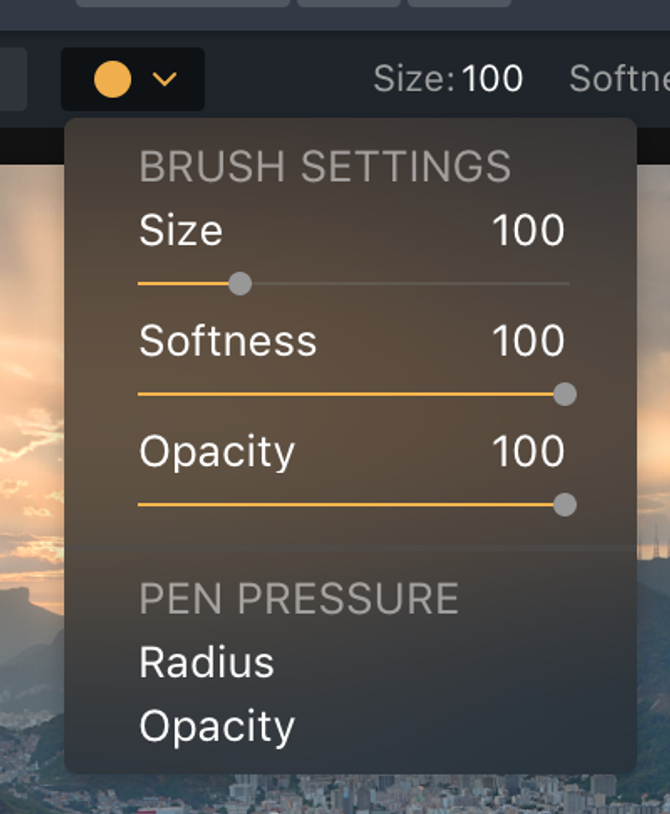670x814 pixels.
Task: Click the middle of the Softness orange track
Action: [346, 395]
